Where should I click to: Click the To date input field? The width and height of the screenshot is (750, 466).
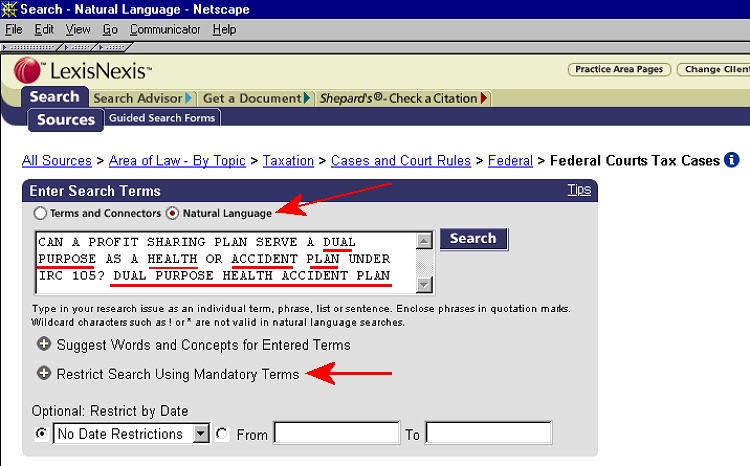(488, 433)
